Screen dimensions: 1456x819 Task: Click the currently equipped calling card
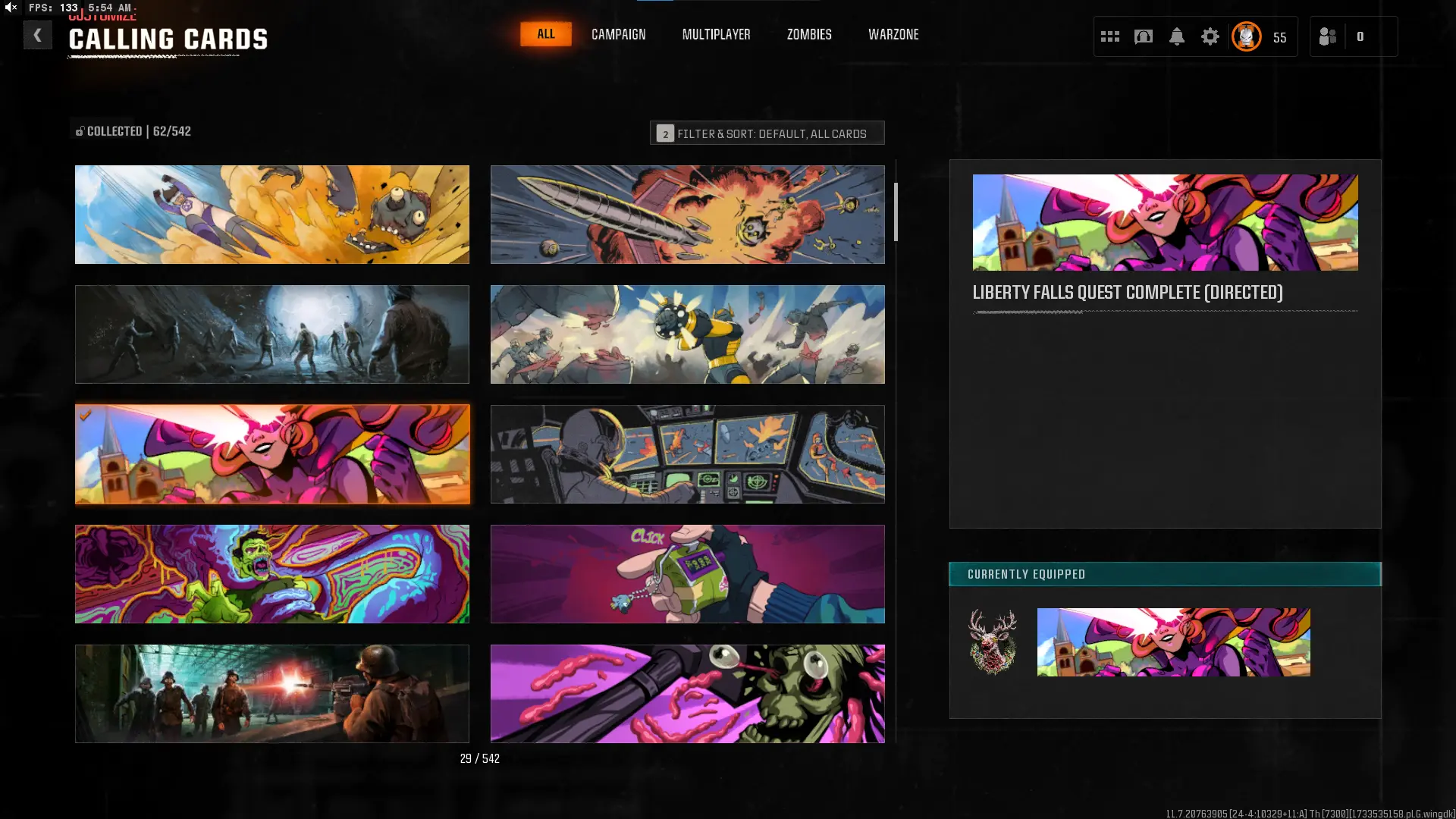pos(1173,642)
